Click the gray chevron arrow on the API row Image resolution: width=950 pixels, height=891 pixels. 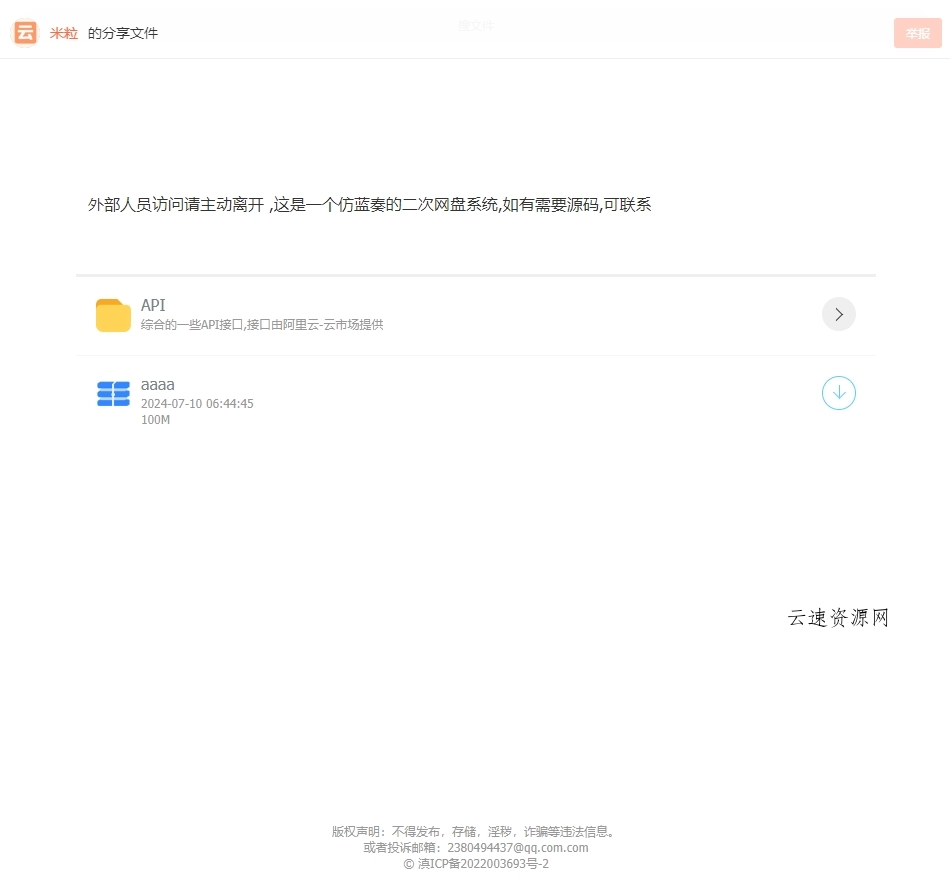coord(838,314)
